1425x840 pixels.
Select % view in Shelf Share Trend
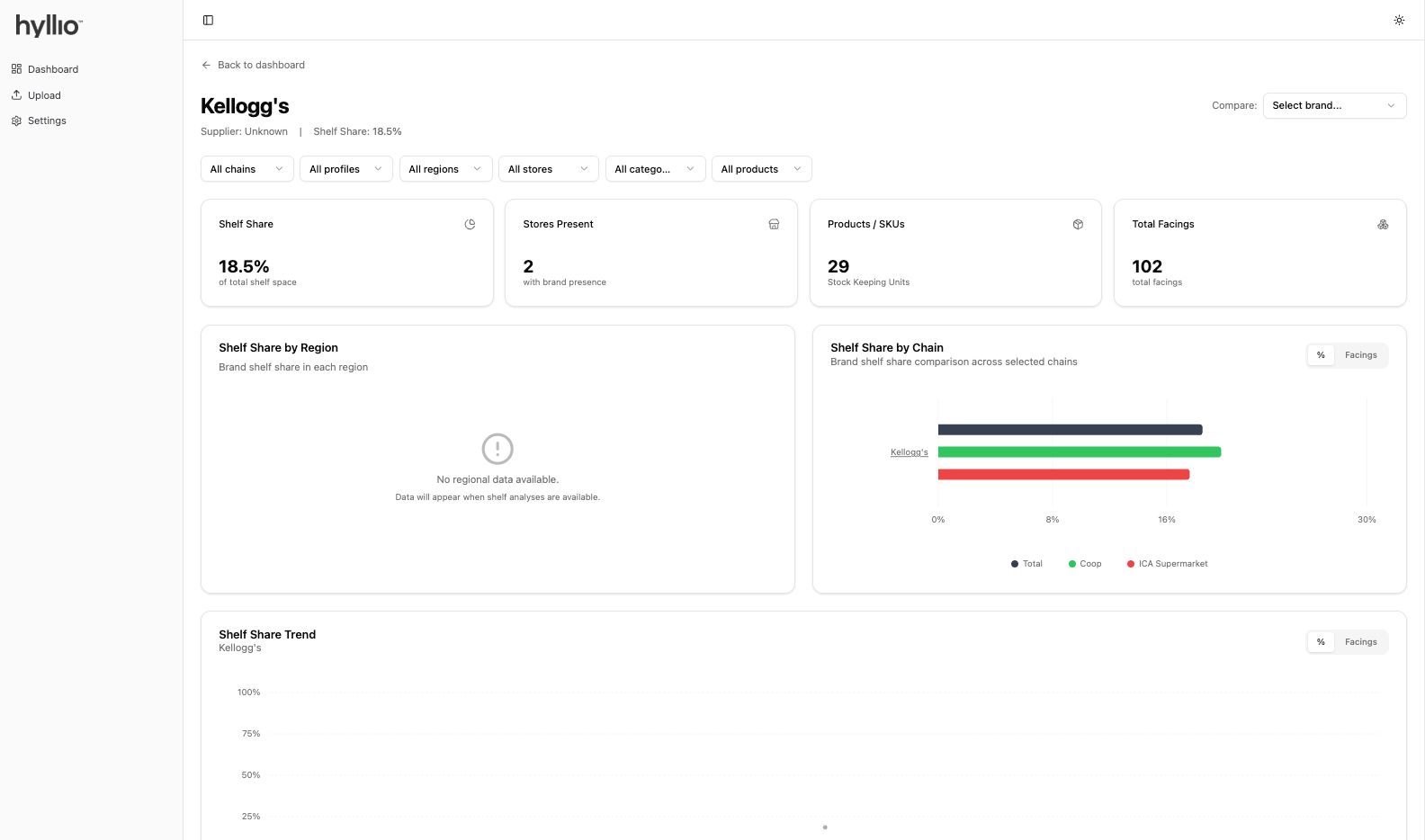coord(1321,642)
